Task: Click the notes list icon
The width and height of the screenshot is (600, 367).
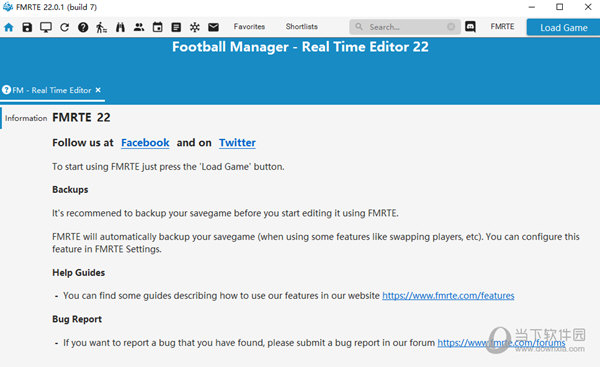Action: pos(176,27)
